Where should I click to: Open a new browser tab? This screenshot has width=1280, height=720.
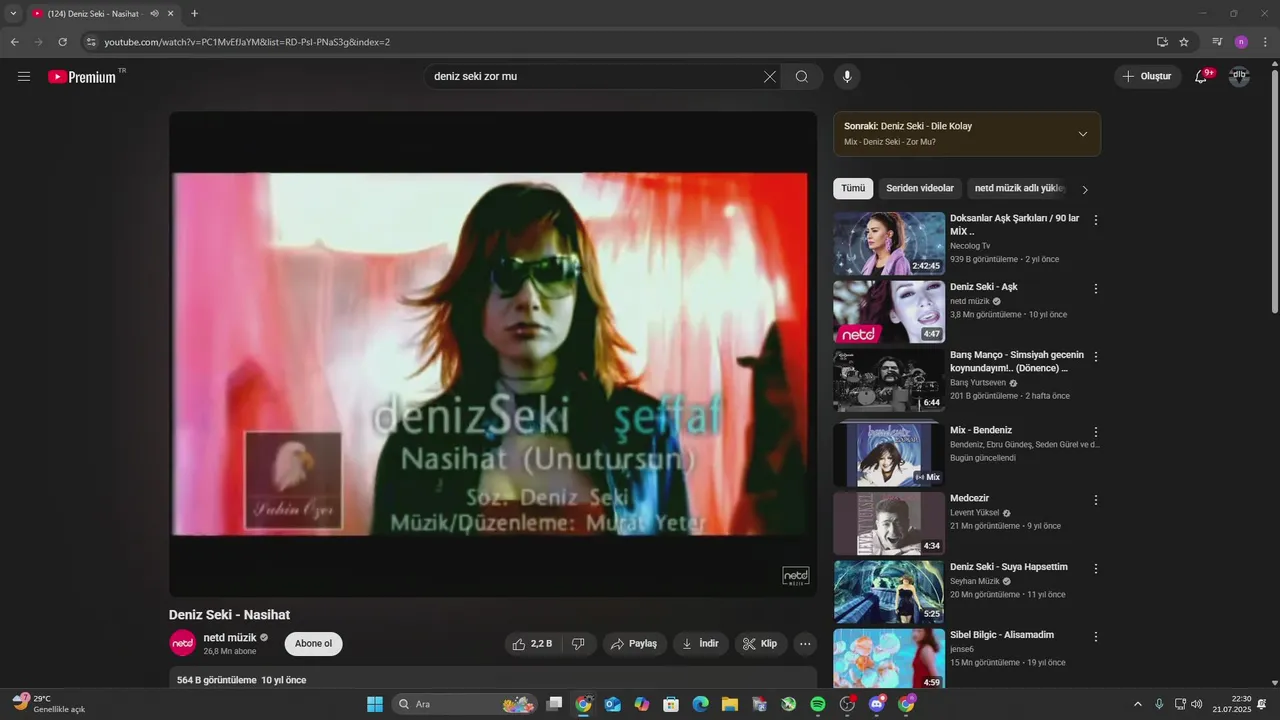pyautogui.click(x=194, y=14)
